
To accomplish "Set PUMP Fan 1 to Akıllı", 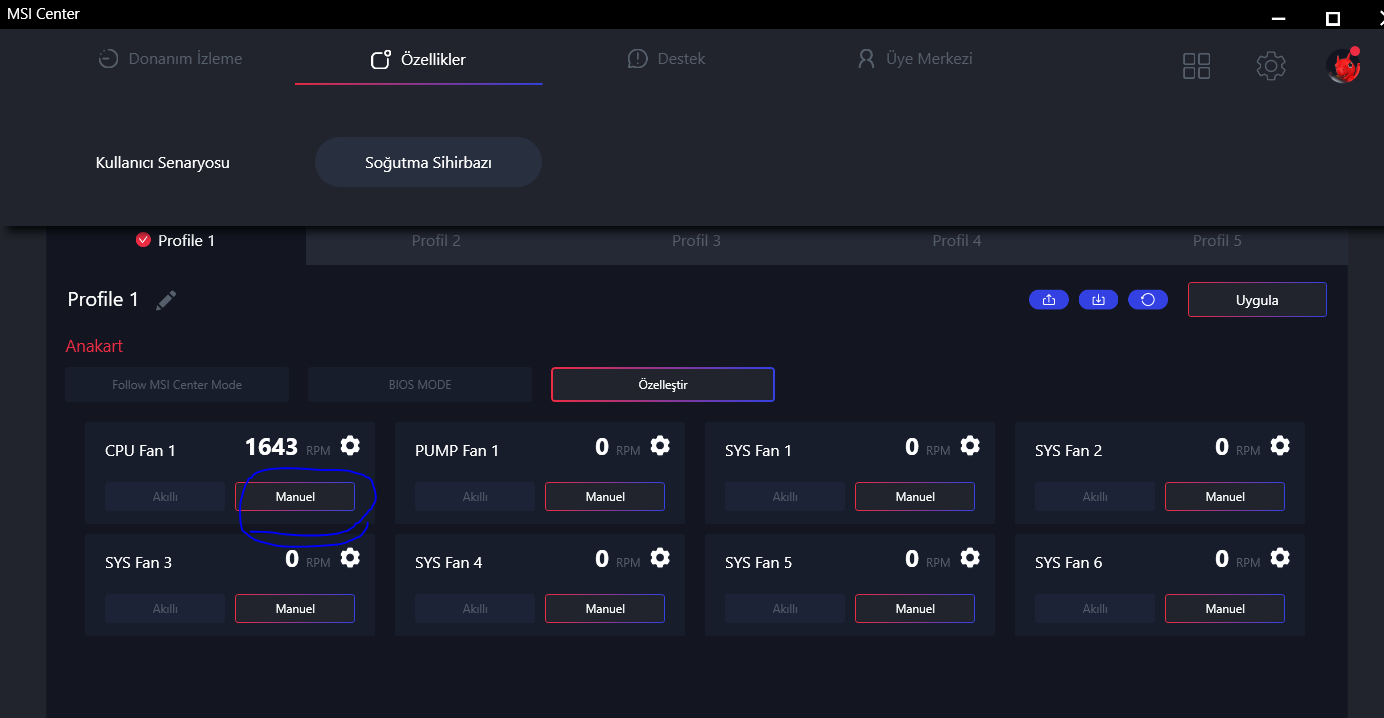I will 475,497.
